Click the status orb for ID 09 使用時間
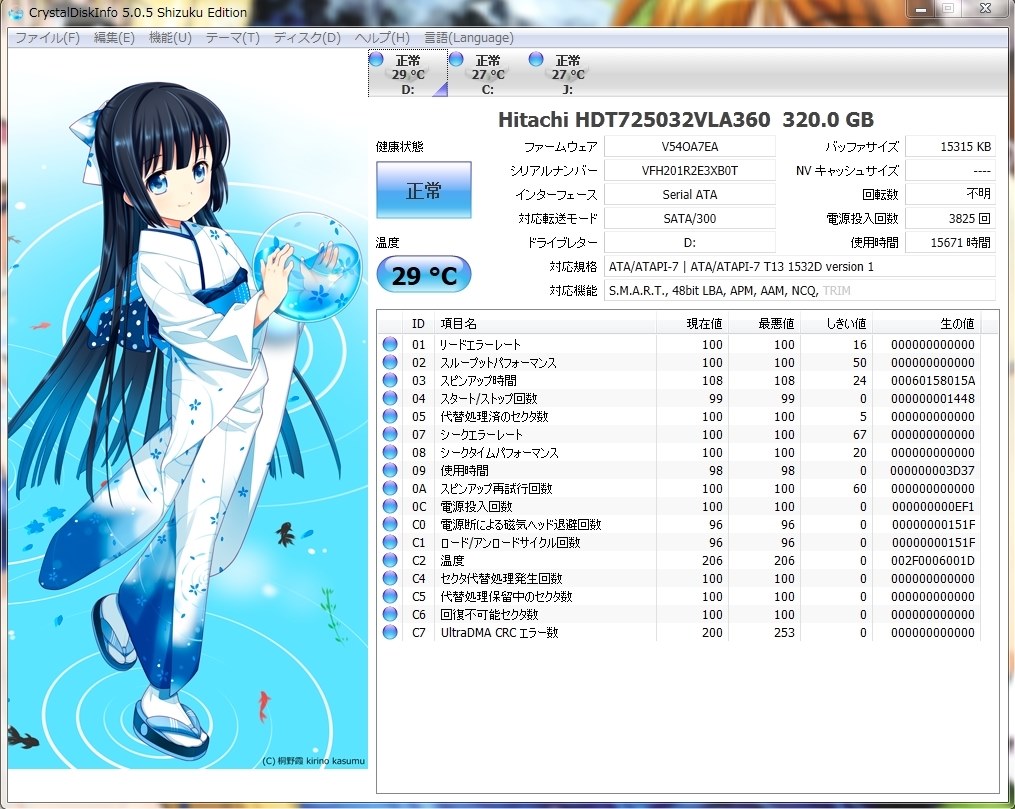 pos(390,471)
